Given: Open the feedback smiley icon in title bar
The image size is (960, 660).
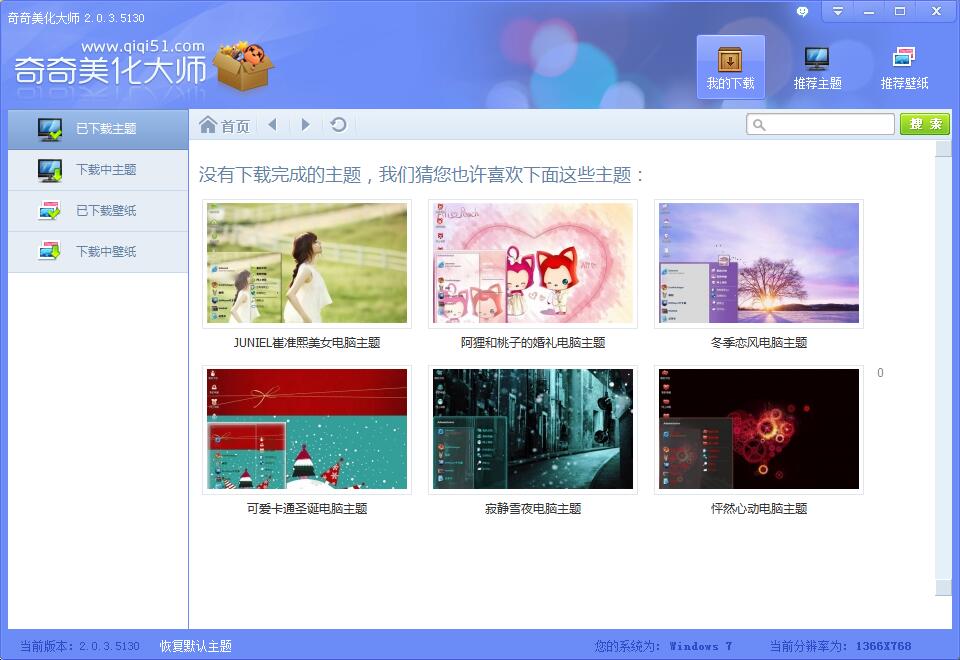Looking at the screenshot, I should point(802,11).
